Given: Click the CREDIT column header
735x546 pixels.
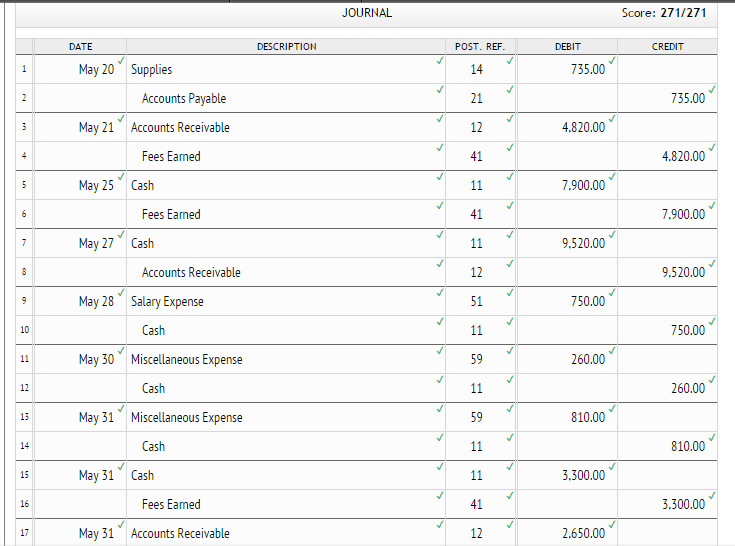Looking at the screenshot, I should 667,47.
